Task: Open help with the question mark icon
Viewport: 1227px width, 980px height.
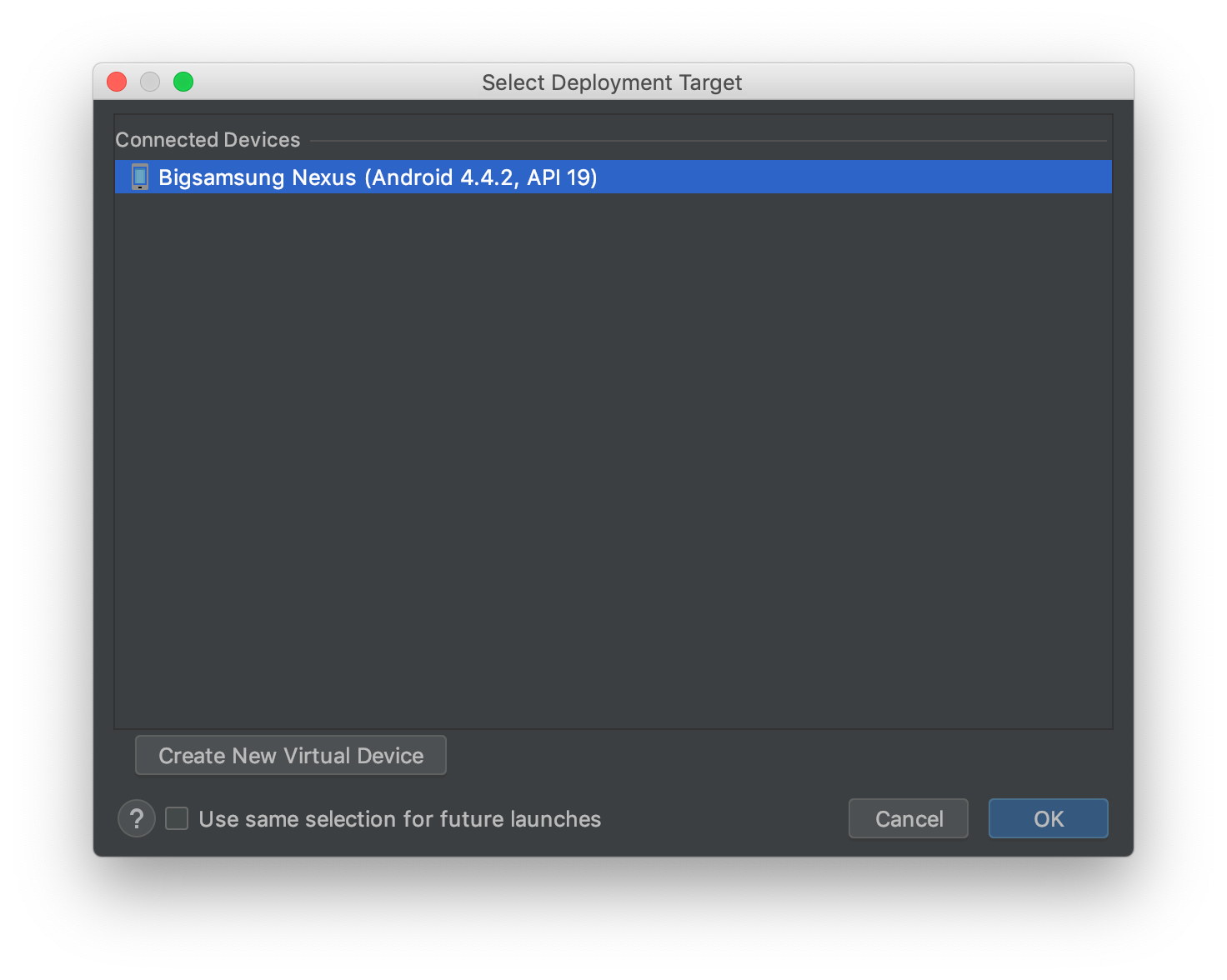Action: click(x=137, y=818)
